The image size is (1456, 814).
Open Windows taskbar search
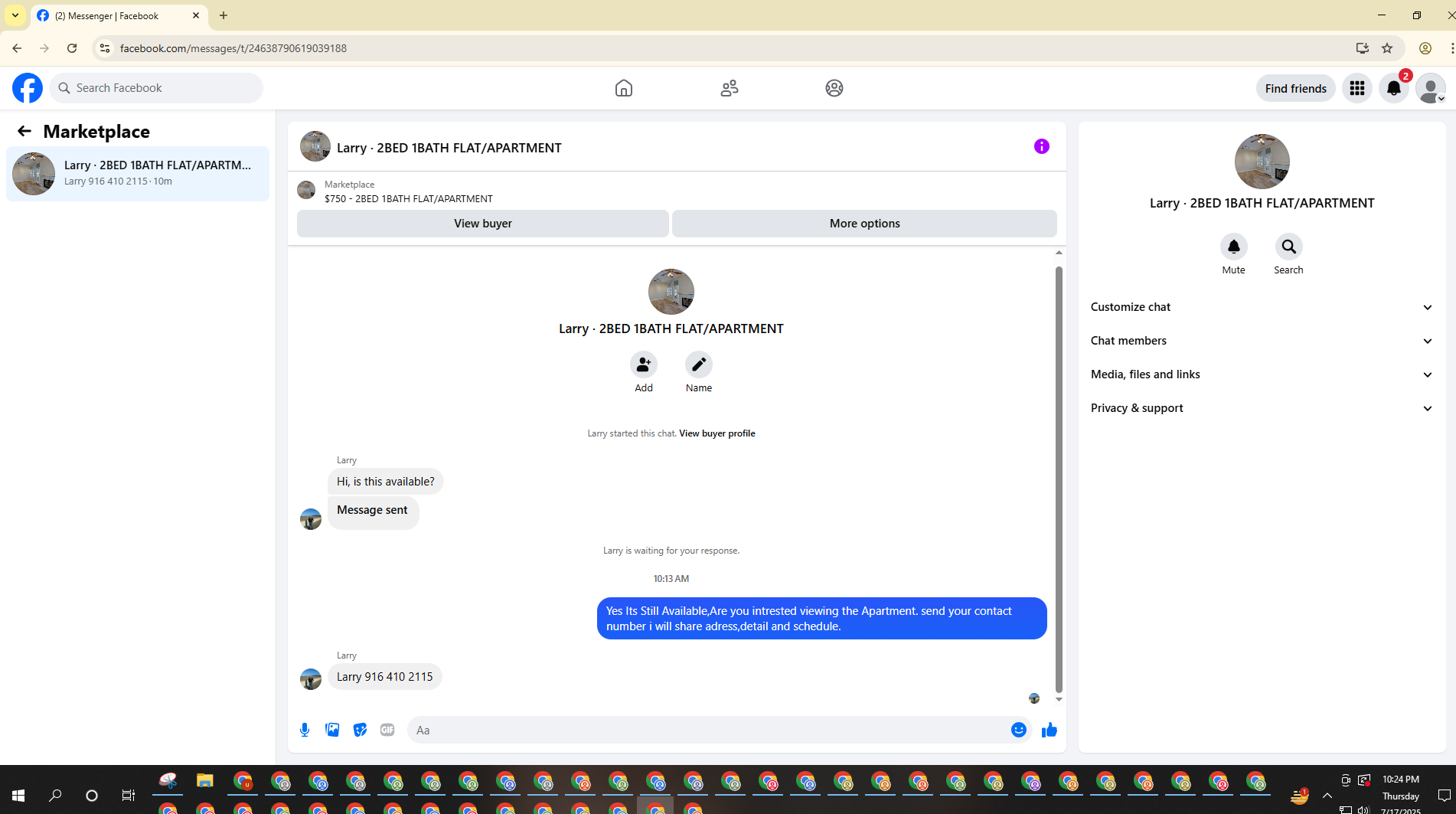coord(55,796)
